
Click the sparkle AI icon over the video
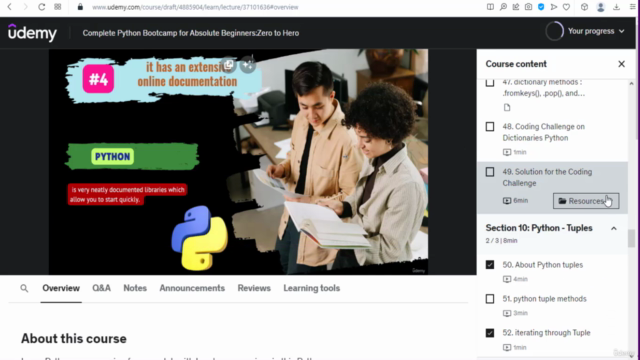click(x=248, y=64)
